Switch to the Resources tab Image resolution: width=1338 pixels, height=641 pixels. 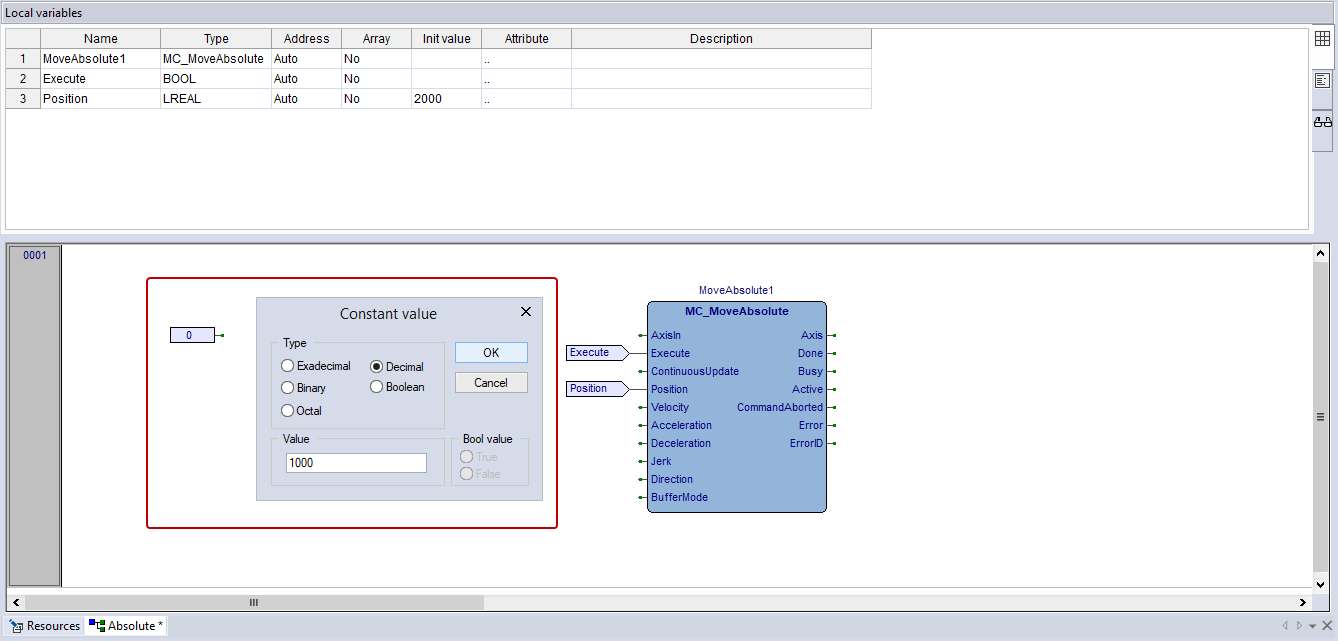(x=45, y=626)
